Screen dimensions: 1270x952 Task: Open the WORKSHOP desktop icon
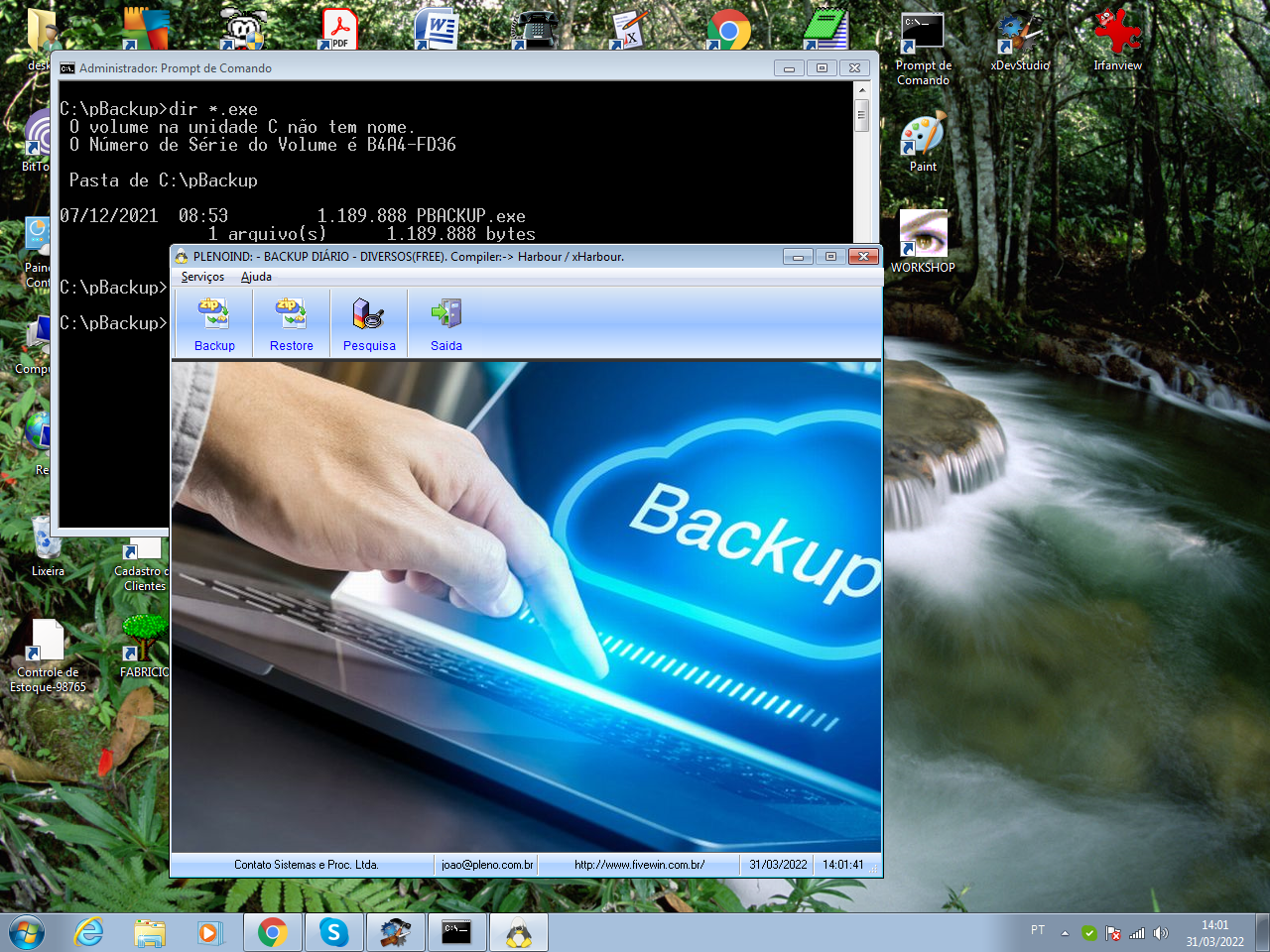(x=923, y=238)
